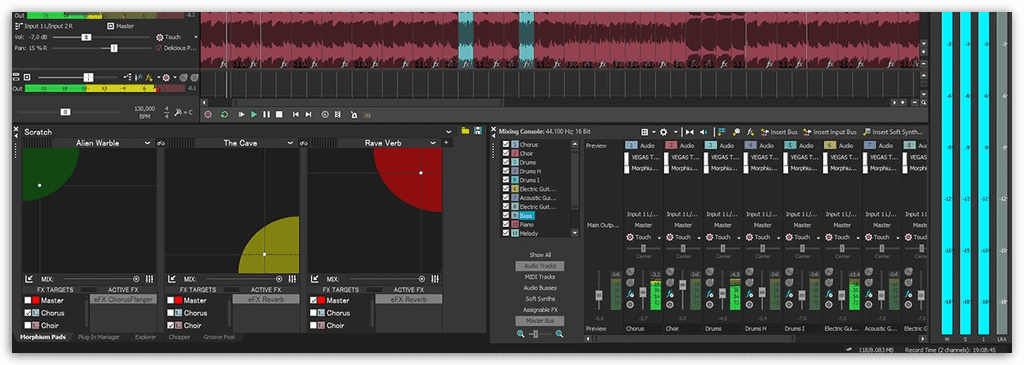Switch to the Plug-In Manager tab
1024x365 pixels.
[x=98, y=338]
